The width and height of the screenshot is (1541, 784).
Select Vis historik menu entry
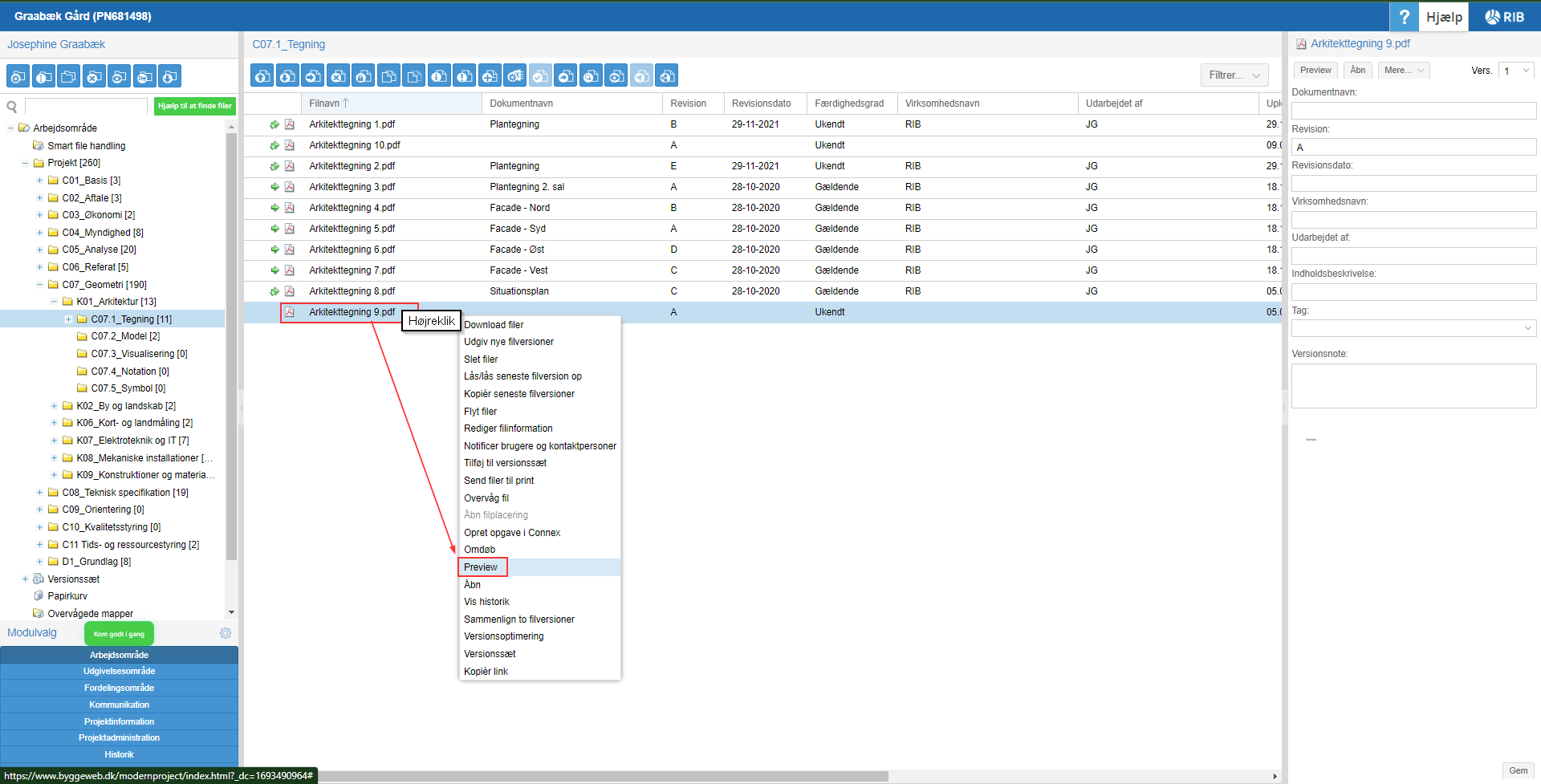click(486, 602)
